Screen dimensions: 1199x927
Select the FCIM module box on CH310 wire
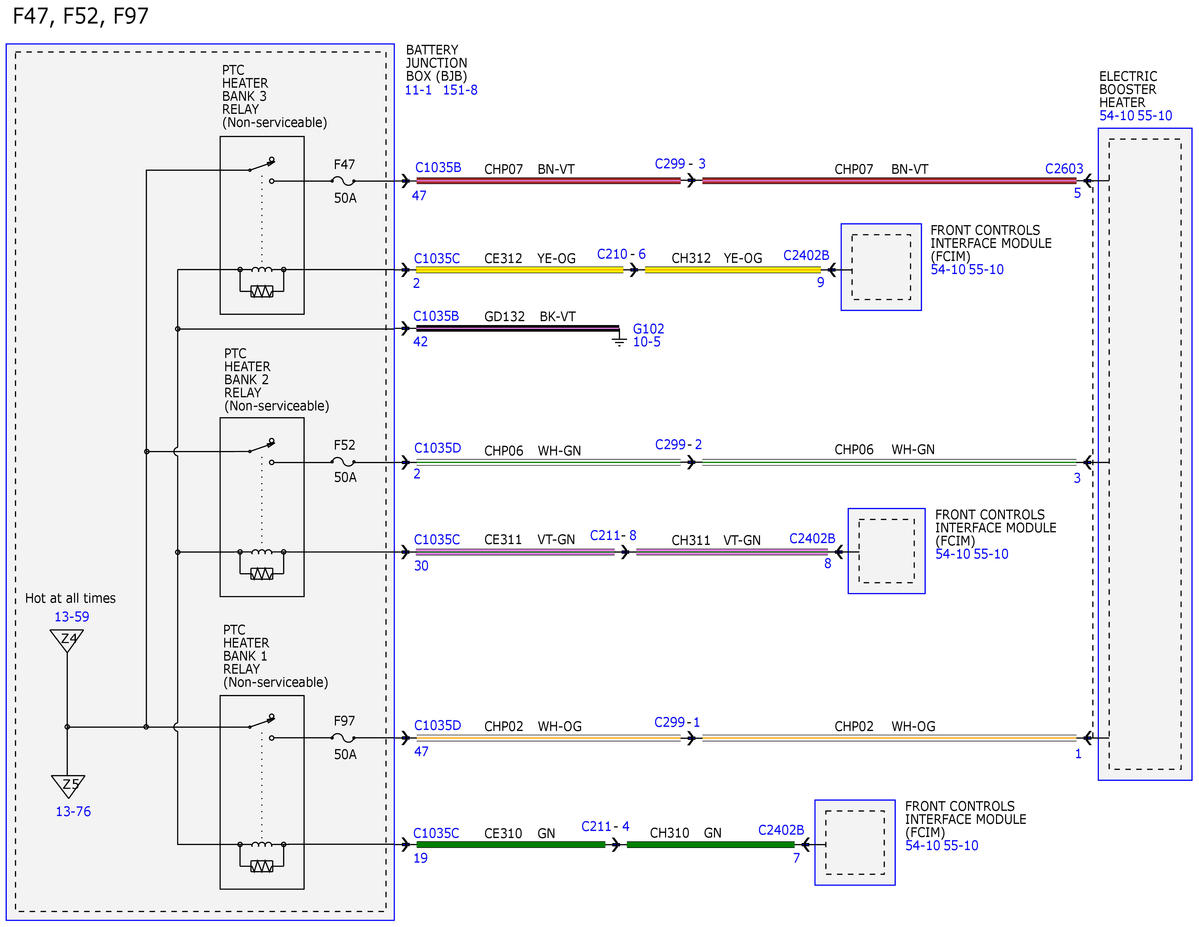(x=855, y=843)
